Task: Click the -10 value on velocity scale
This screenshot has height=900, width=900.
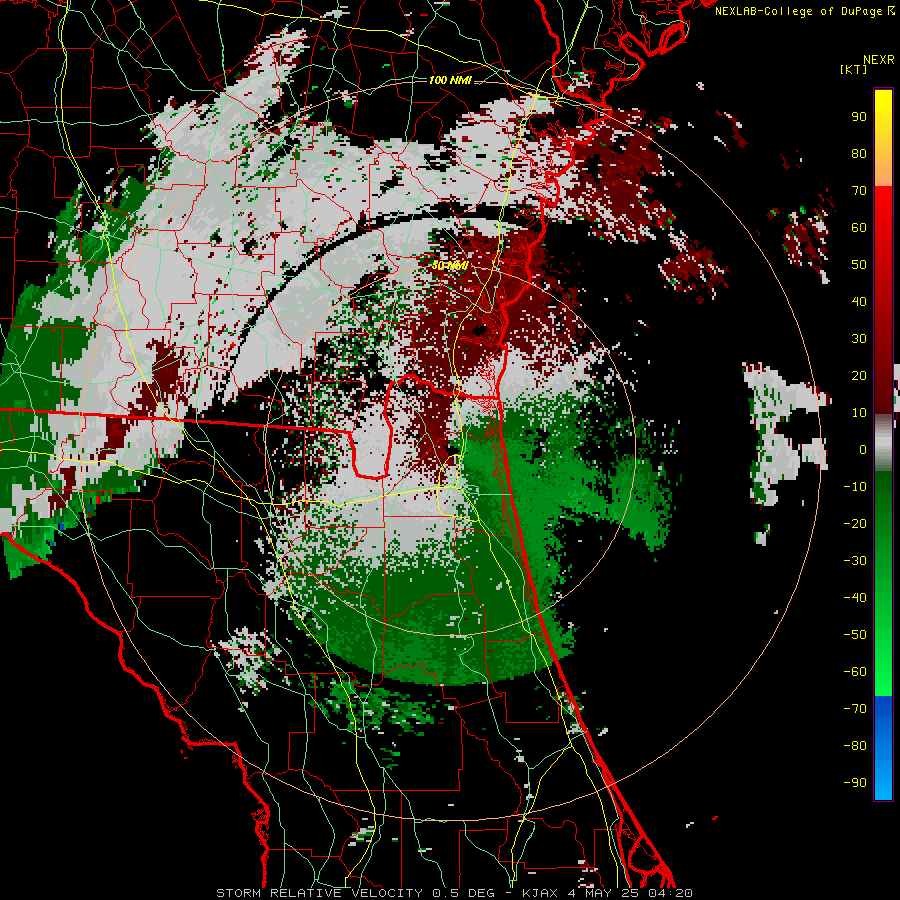Action: [855, 487]
